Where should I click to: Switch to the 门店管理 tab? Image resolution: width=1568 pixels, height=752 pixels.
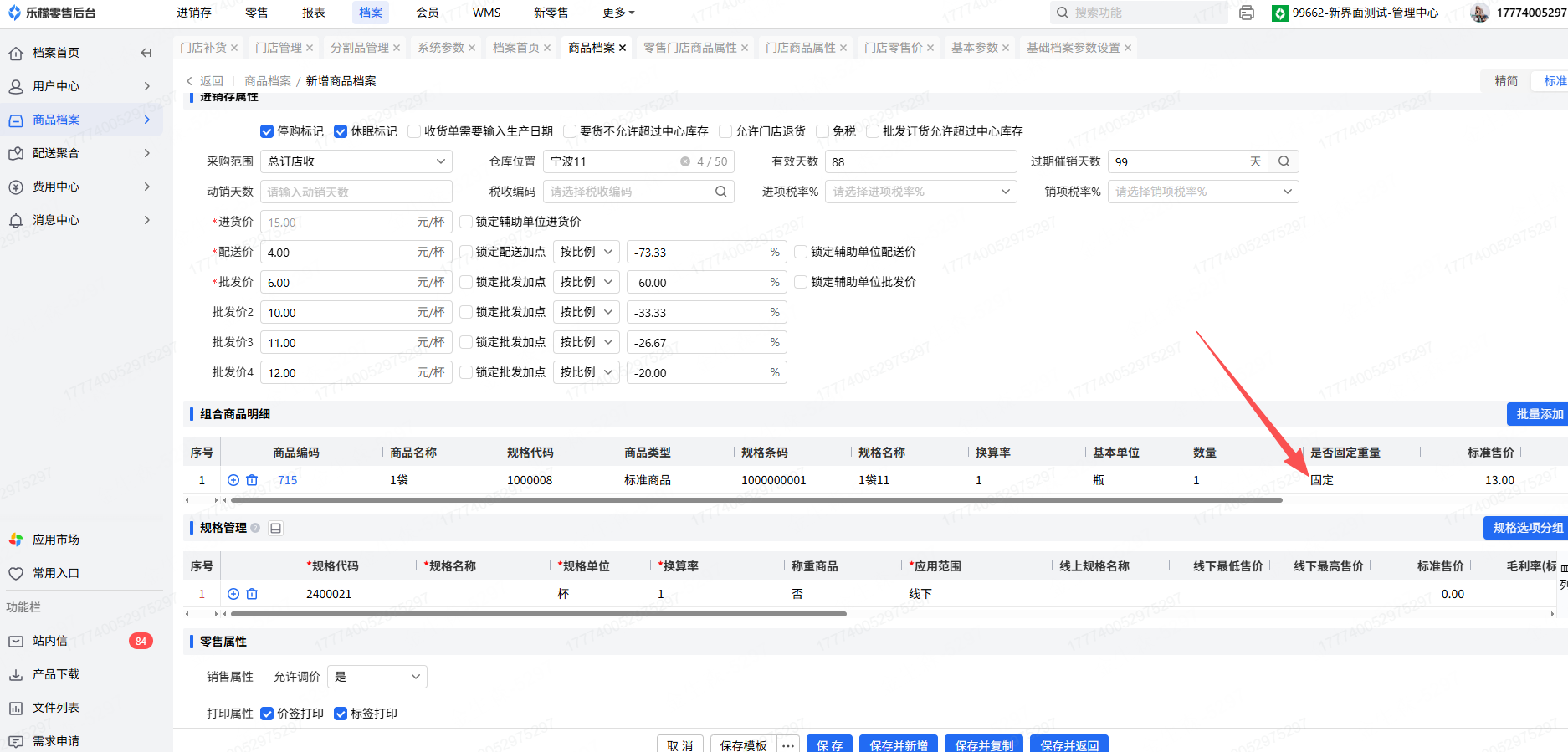click(279, 48)
